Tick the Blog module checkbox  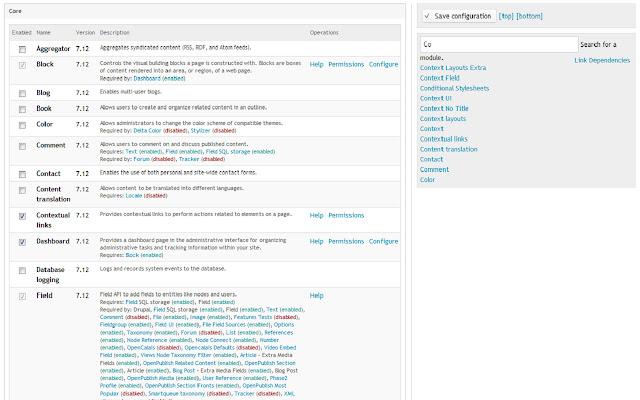tap(22, 93)
